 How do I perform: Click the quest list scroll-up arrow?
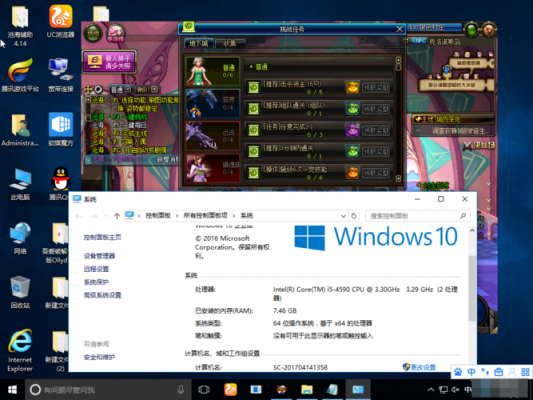click(398, 60)
